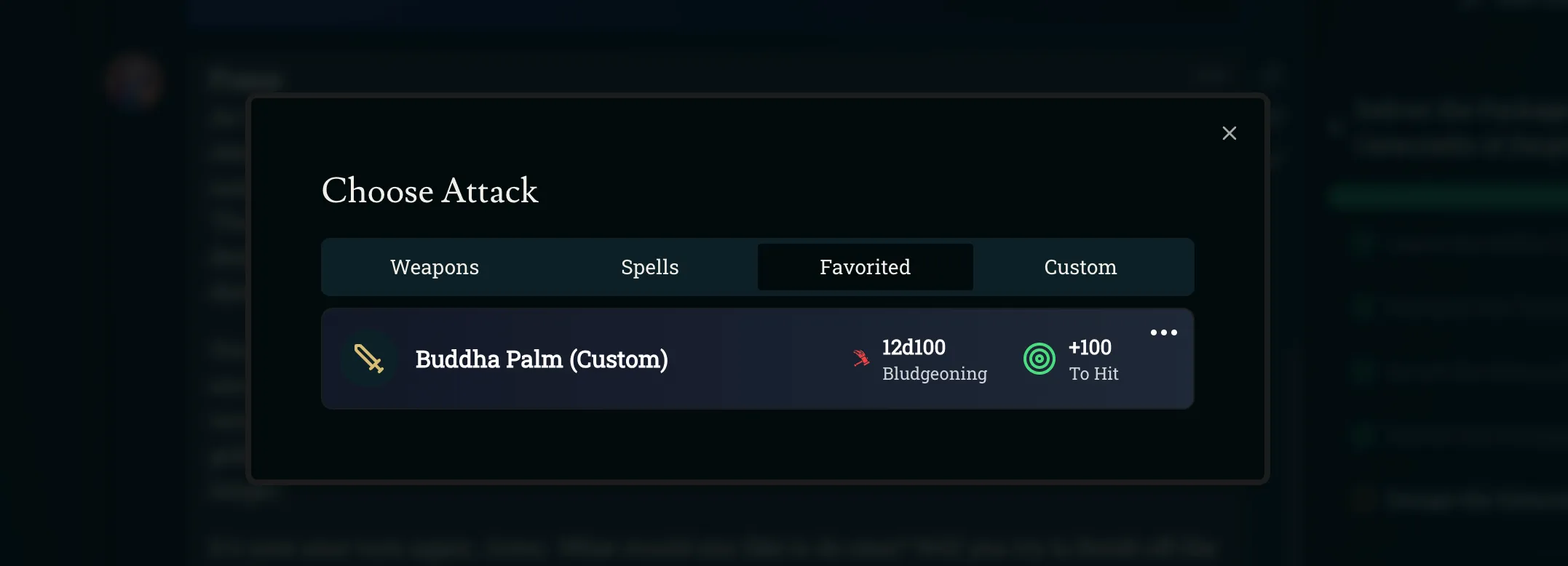
Task: Click the empty middle of the Buddha Palm row
Action: (x=757, y=359)
